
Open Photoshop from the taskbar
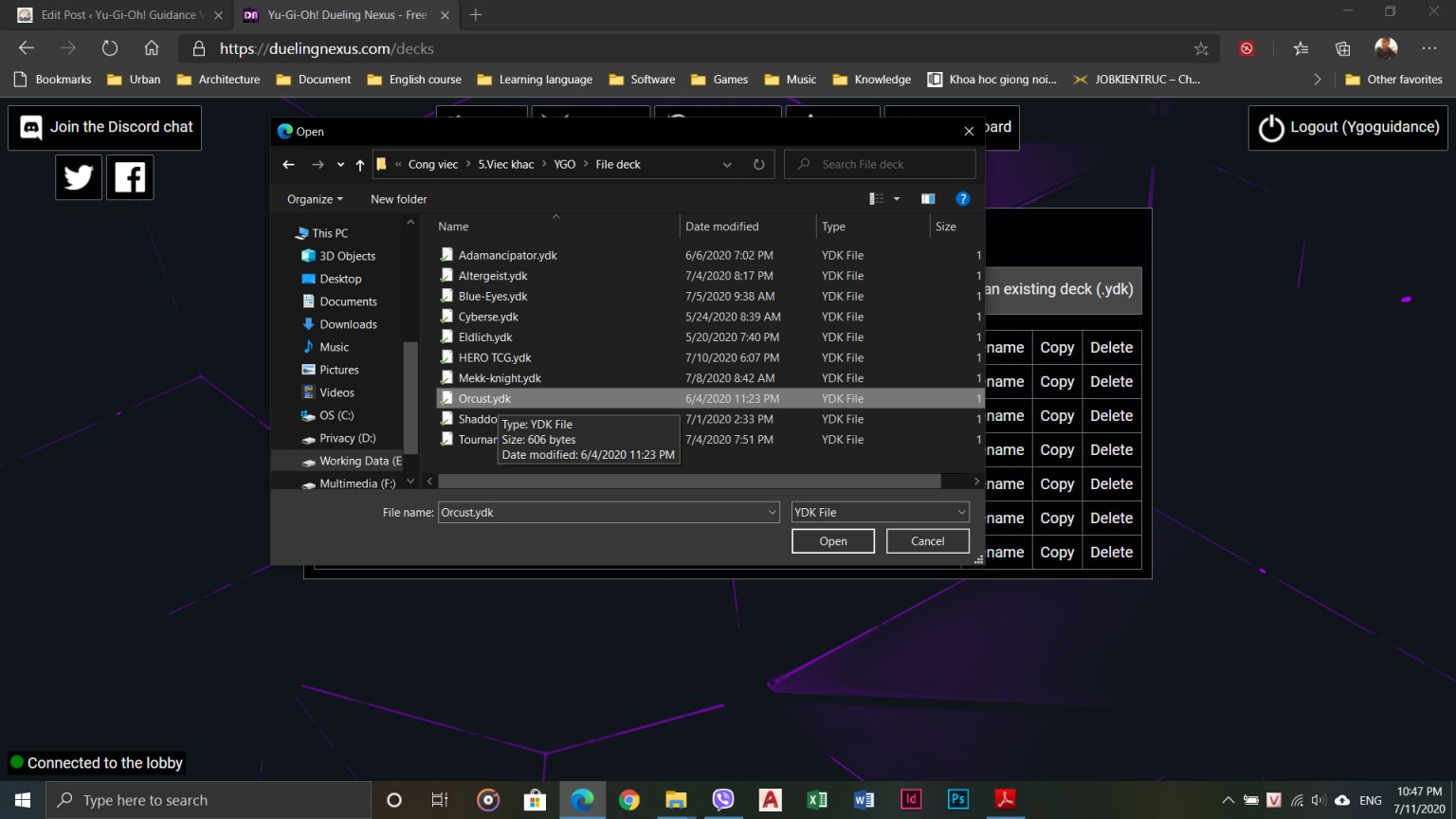coord(957,799)
